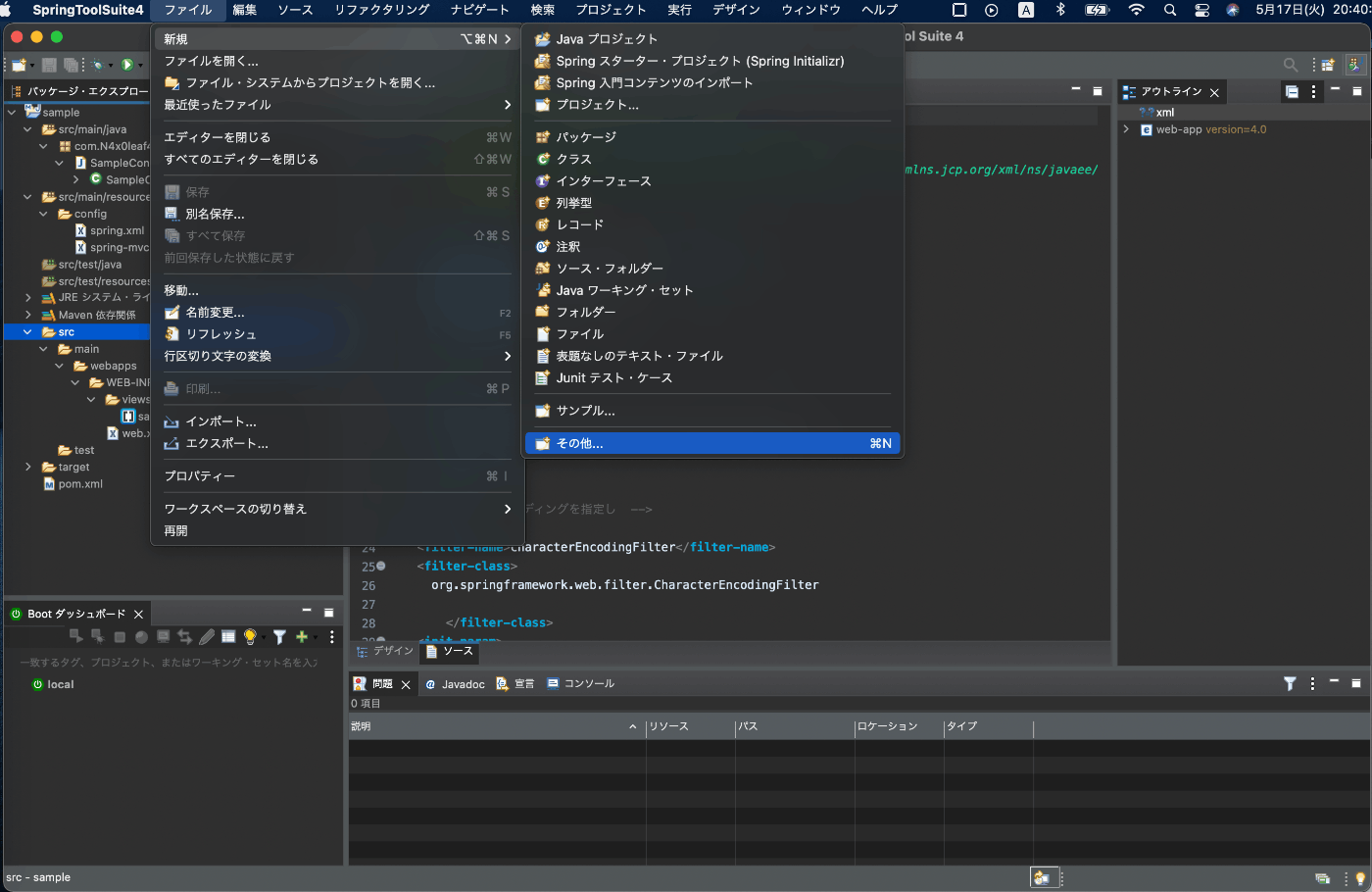Viewport: 1372px width, 892px height.
Task: Open the 編集 menu in menu bar
Action: [x=245, y=10]
